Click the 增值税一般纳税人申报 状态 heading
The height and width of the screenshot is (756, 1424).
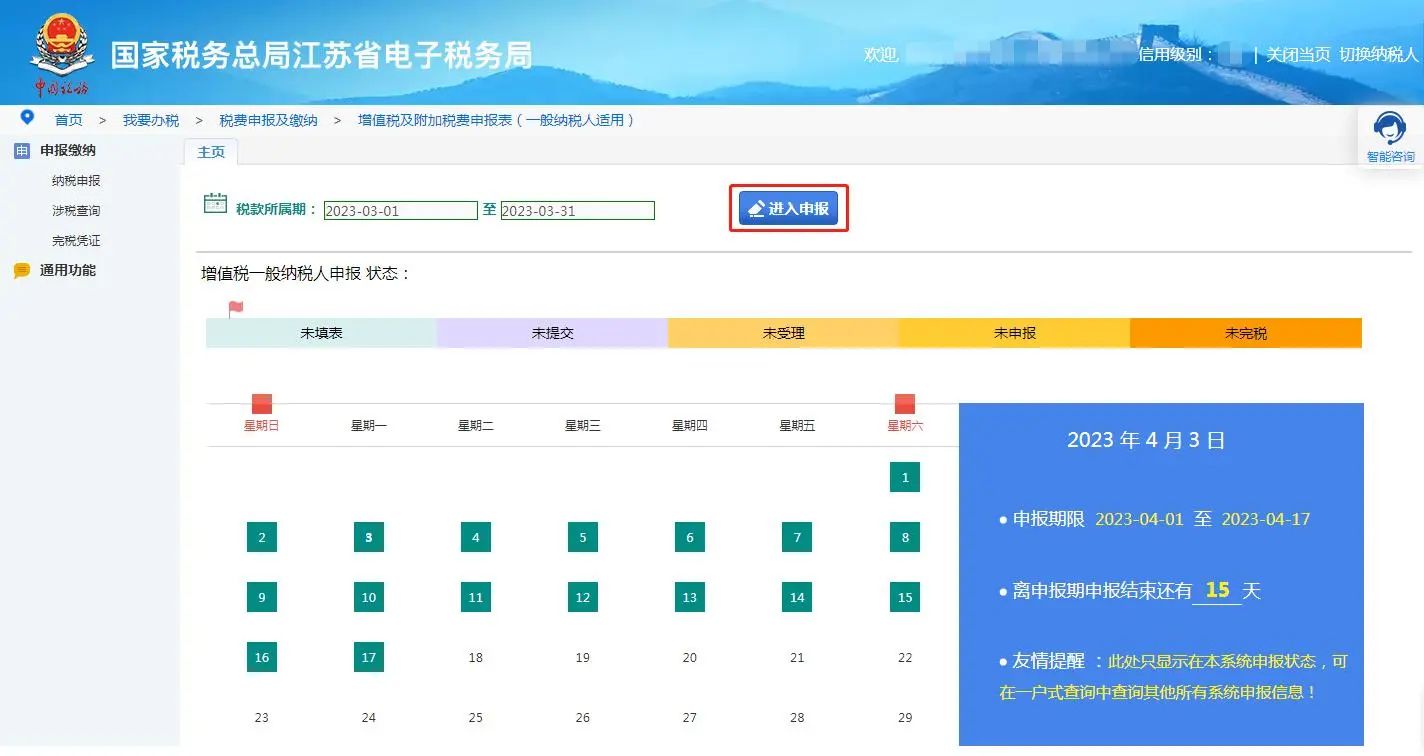306,274
